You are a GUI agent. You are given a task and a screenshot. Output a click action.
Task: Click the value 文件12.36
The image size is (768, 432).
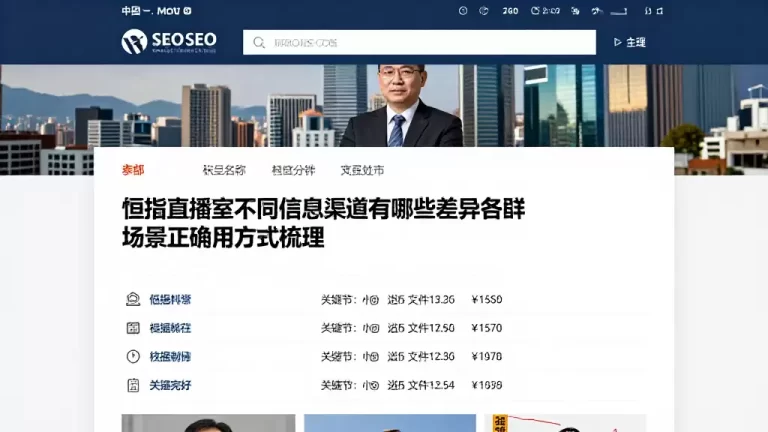click(x=431, y=356)
